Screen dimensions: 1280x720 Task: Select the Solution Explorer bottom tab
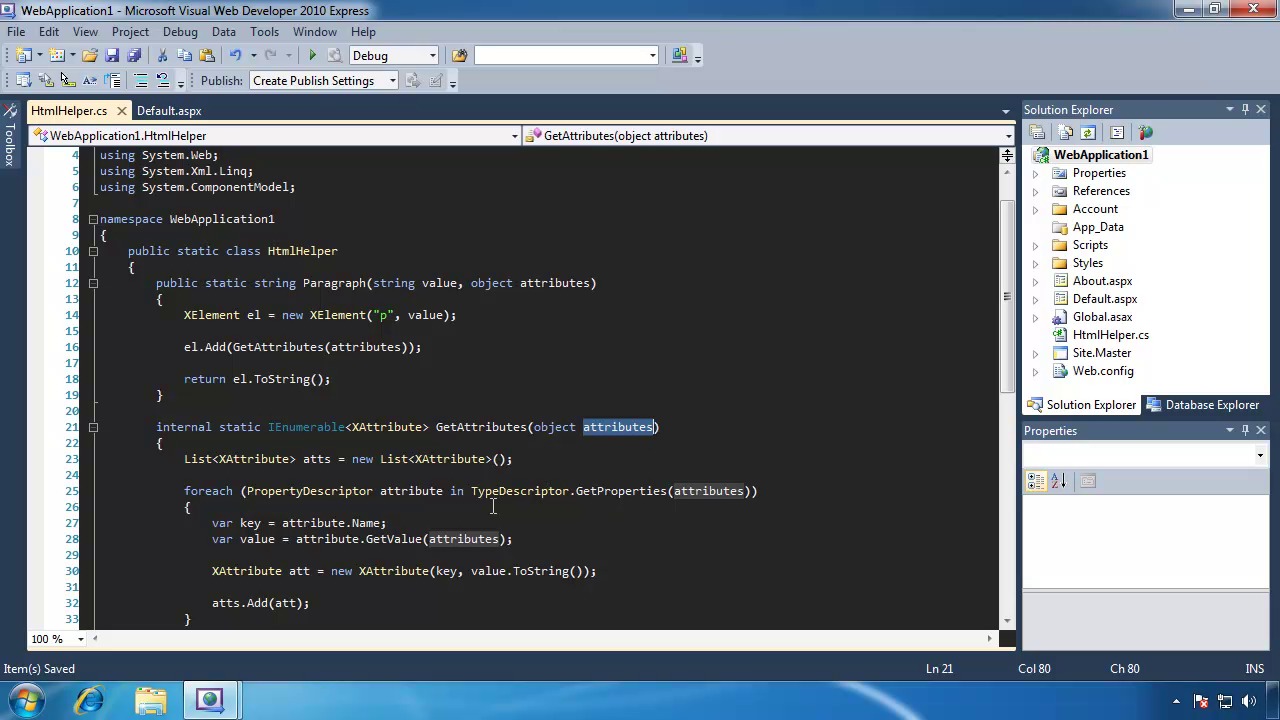click(x=1082, y=405)
